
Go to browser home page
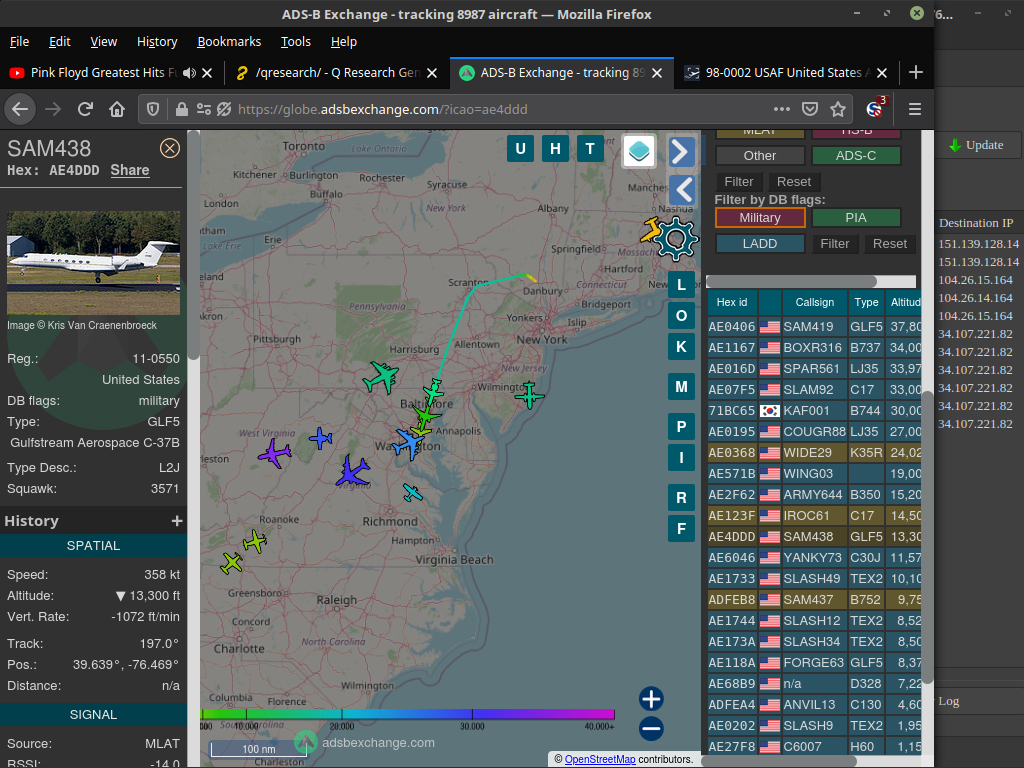[117, 109]
